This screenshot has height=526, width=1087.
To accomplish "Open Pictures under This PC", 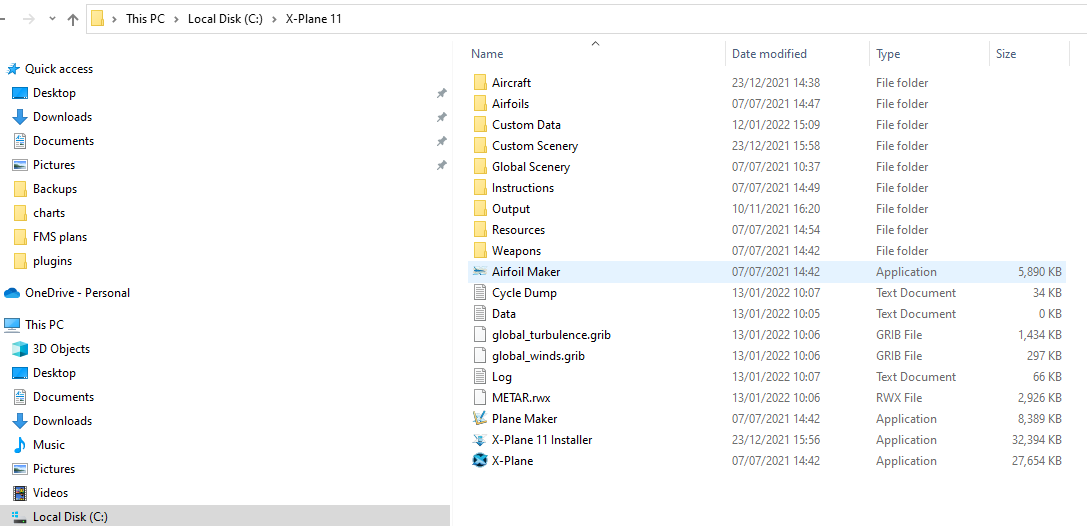I will [53, 468].
